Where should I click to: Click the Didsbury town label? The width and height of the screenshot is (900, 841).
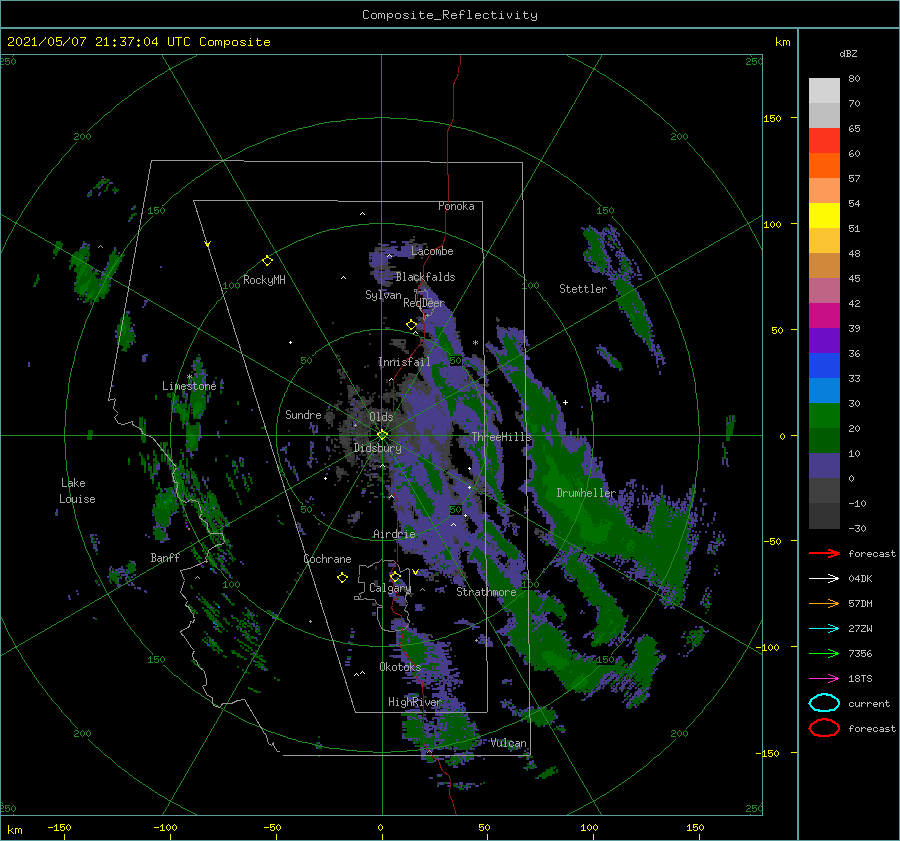(378, 448)
